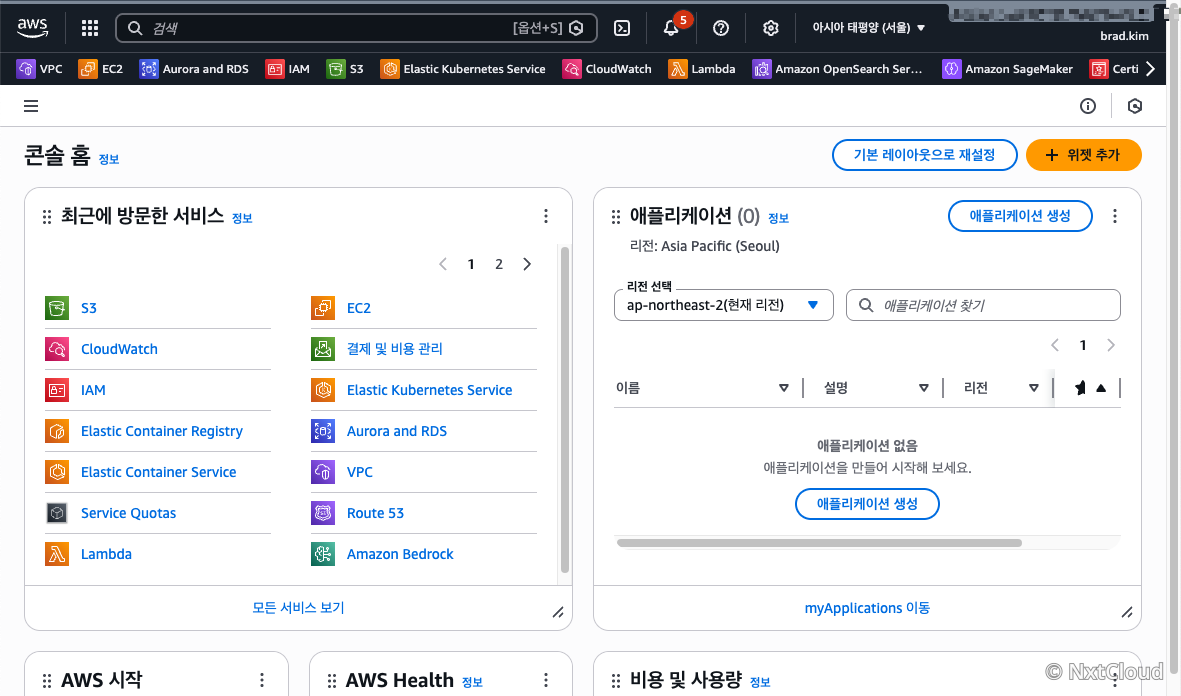Open the services grid menu
Image resolution: width=1181 pixels, height=696 pixels.
tap(90, 28)
